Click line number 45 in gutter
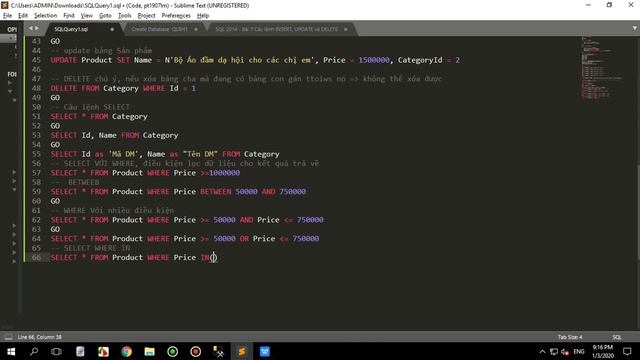Viewport: 640px width, 360px height. (x=36, y=60)
